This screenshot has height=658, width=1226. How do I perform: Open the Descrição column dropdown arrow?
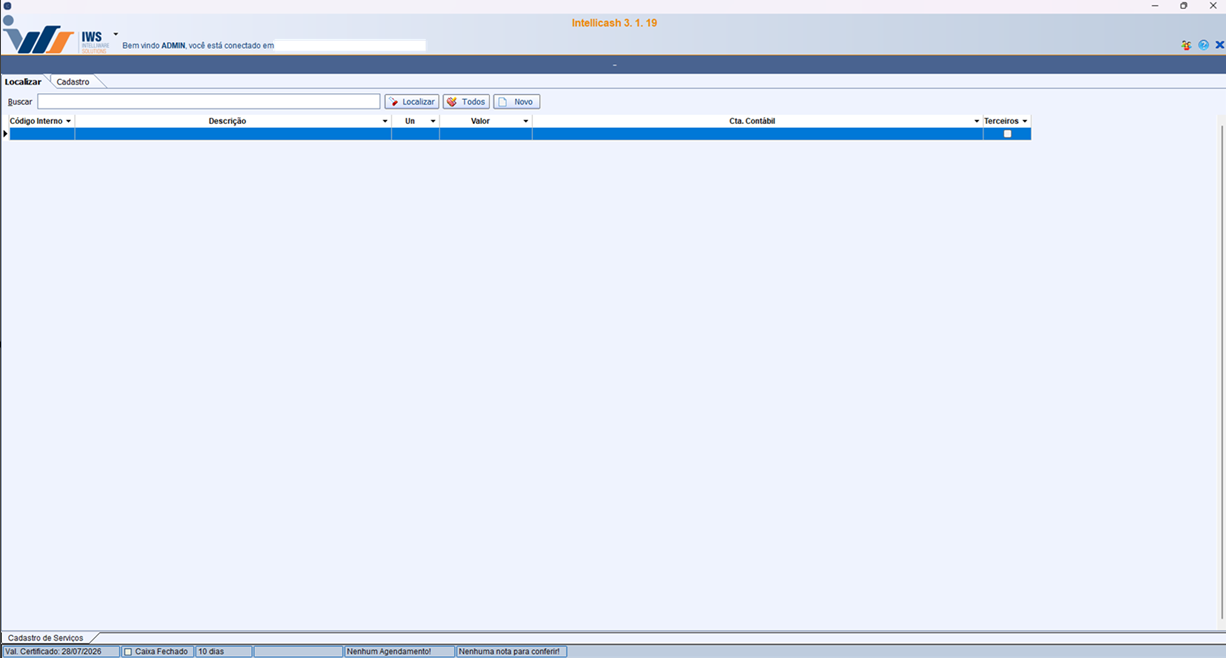(385, 121)
